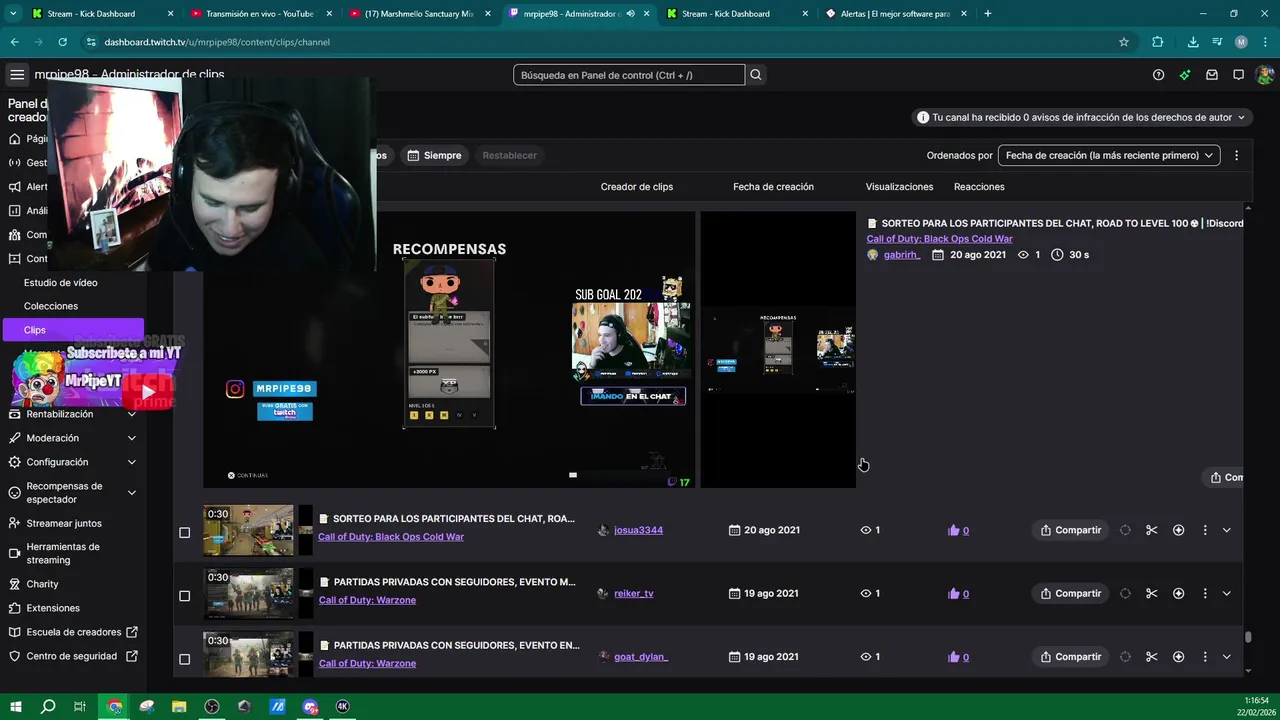This screenshot has width=1280, height=720.
Task: Open the help question-mark icon in header
Action: click(x=1158, y=75)
